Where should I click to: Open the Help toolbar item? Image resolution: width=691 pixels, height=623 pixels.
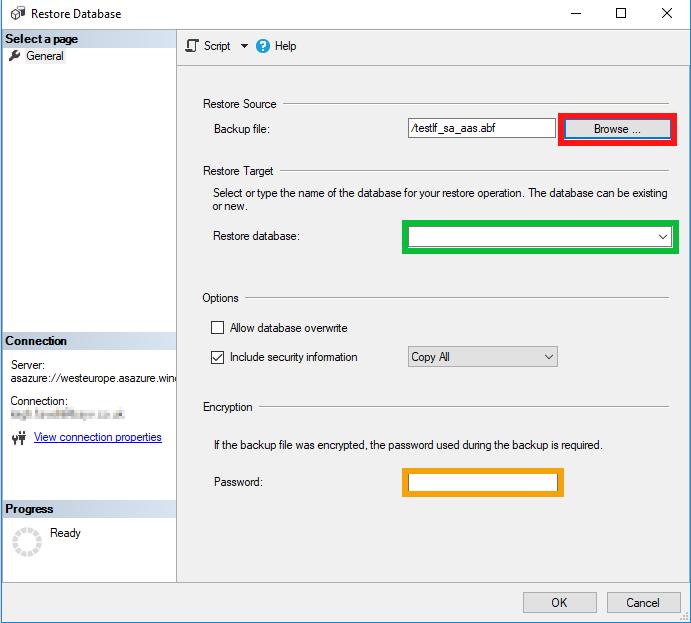[285, 46]
